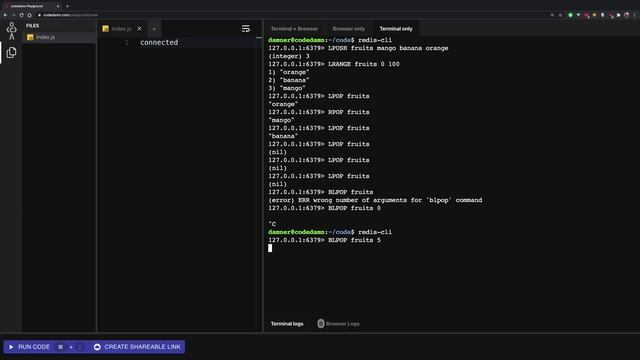Click the Browser Logs count badge

point(321,324)
